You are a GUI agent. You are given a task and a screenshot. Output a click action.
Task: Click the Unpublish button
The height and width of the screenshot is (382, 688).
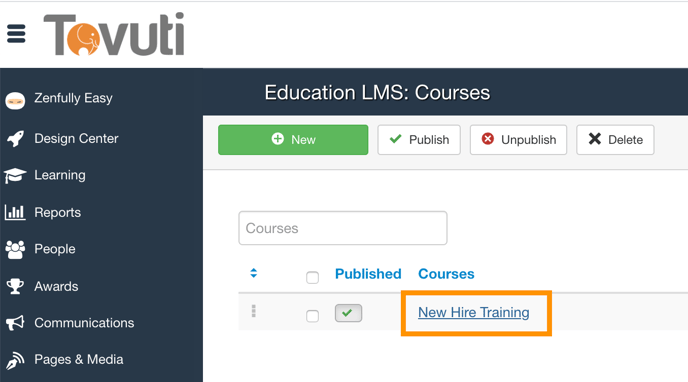point(518,139)
